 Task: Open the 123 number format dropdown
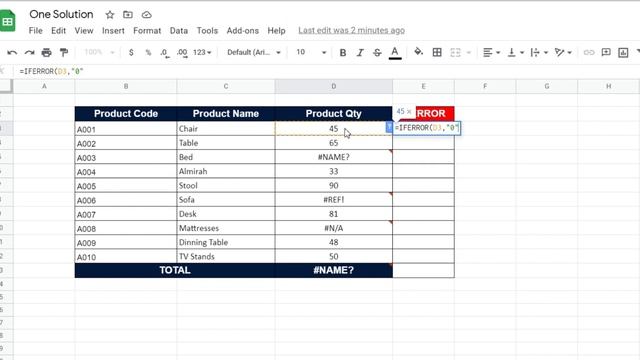tap(202, 53)
